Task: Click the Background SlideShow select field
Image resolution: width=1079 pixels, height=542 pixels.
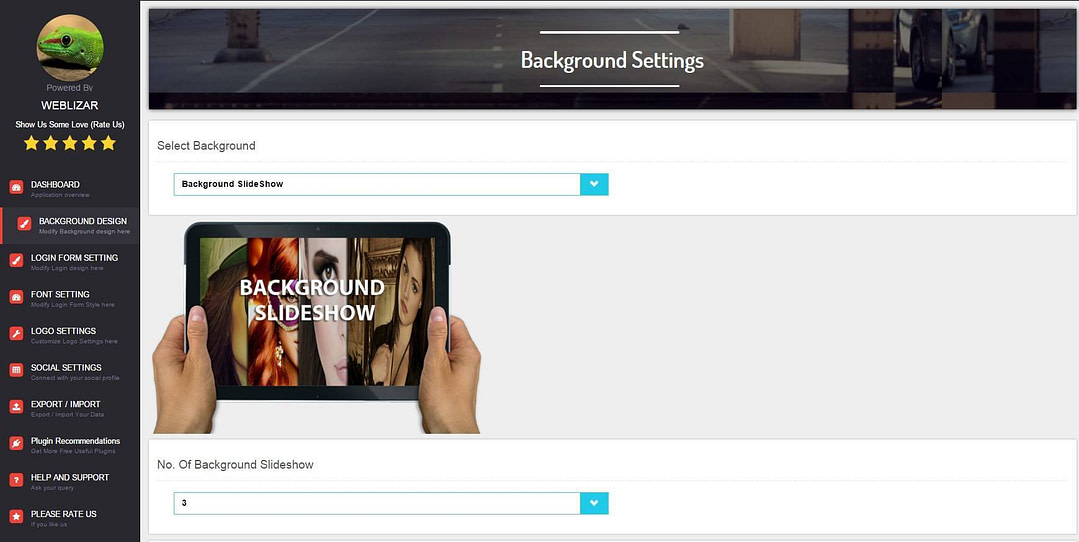Action: [376, 184]
